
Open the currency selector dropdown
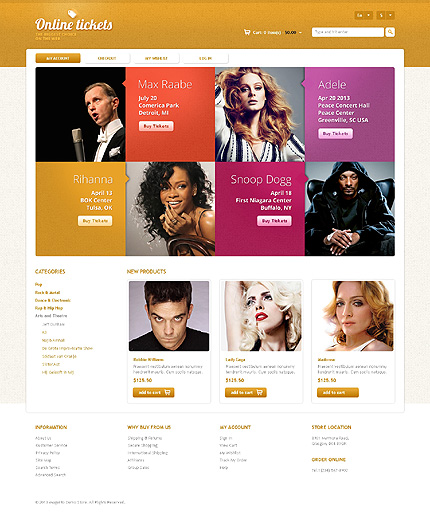point(386,15)
